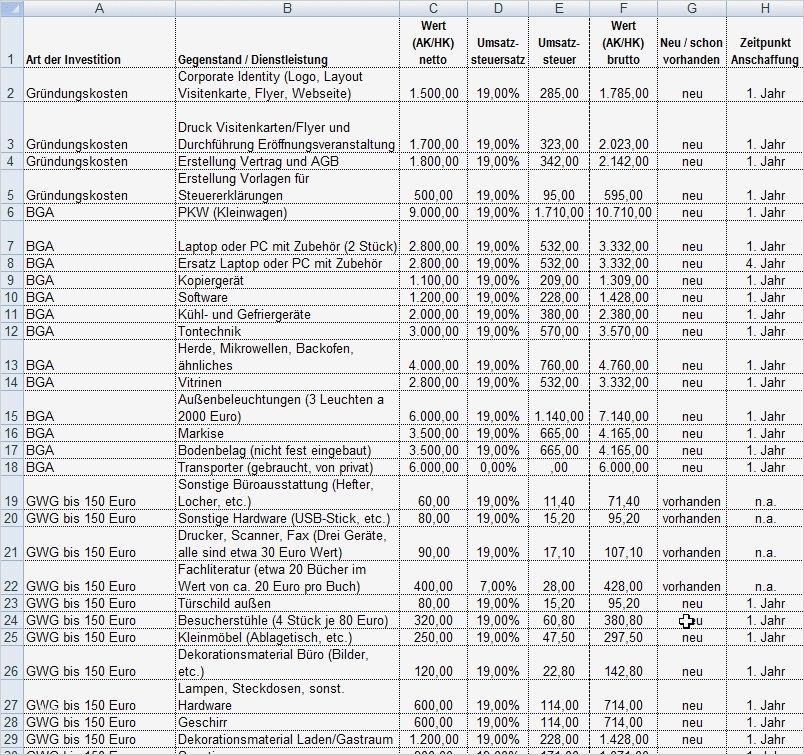This screenshot has width=804, height=755.
Task: Select row 18 header
Action: click(x=12, y=466)
